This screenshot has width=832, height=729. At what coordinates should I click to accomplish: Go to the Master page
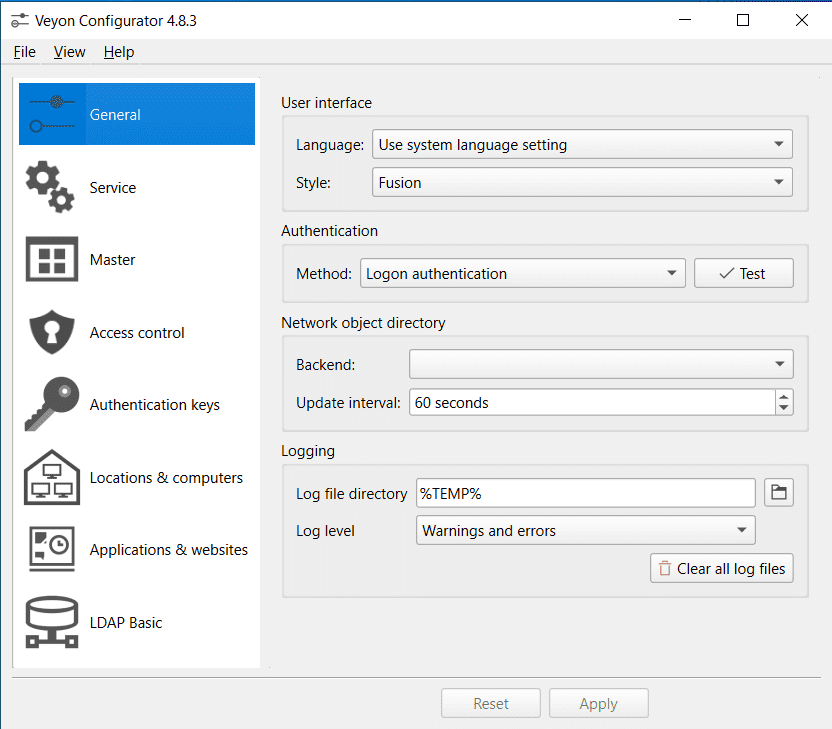[x=137, y=259]
